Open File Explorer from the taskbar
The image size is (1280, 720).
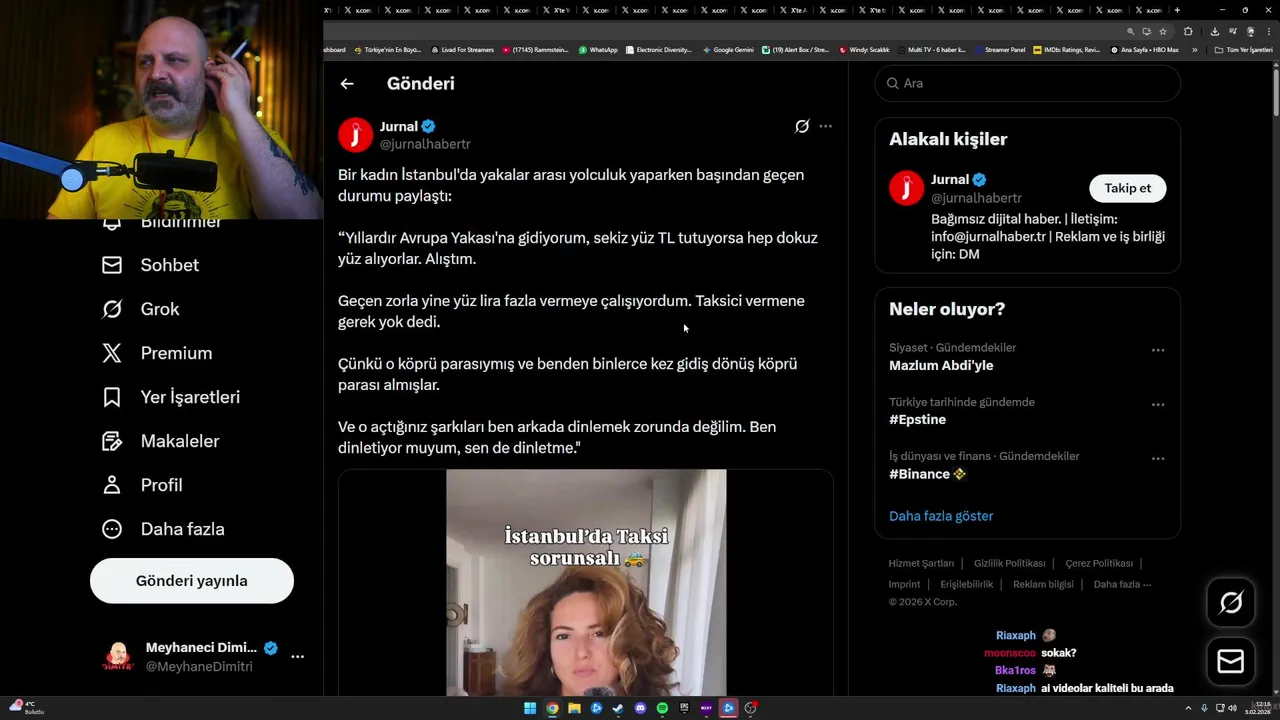[574, 708]
